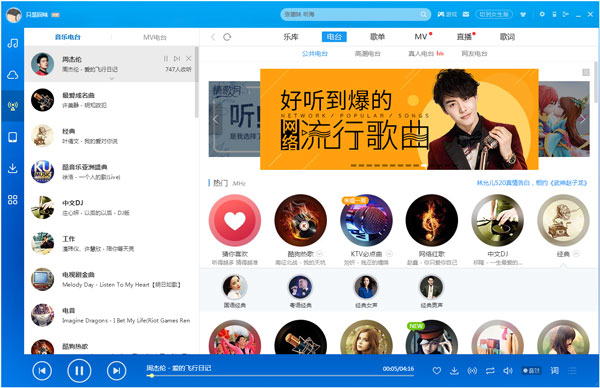Click the 切到女生版 switch button
The image size is (600, 388).
tap(494, 15)
